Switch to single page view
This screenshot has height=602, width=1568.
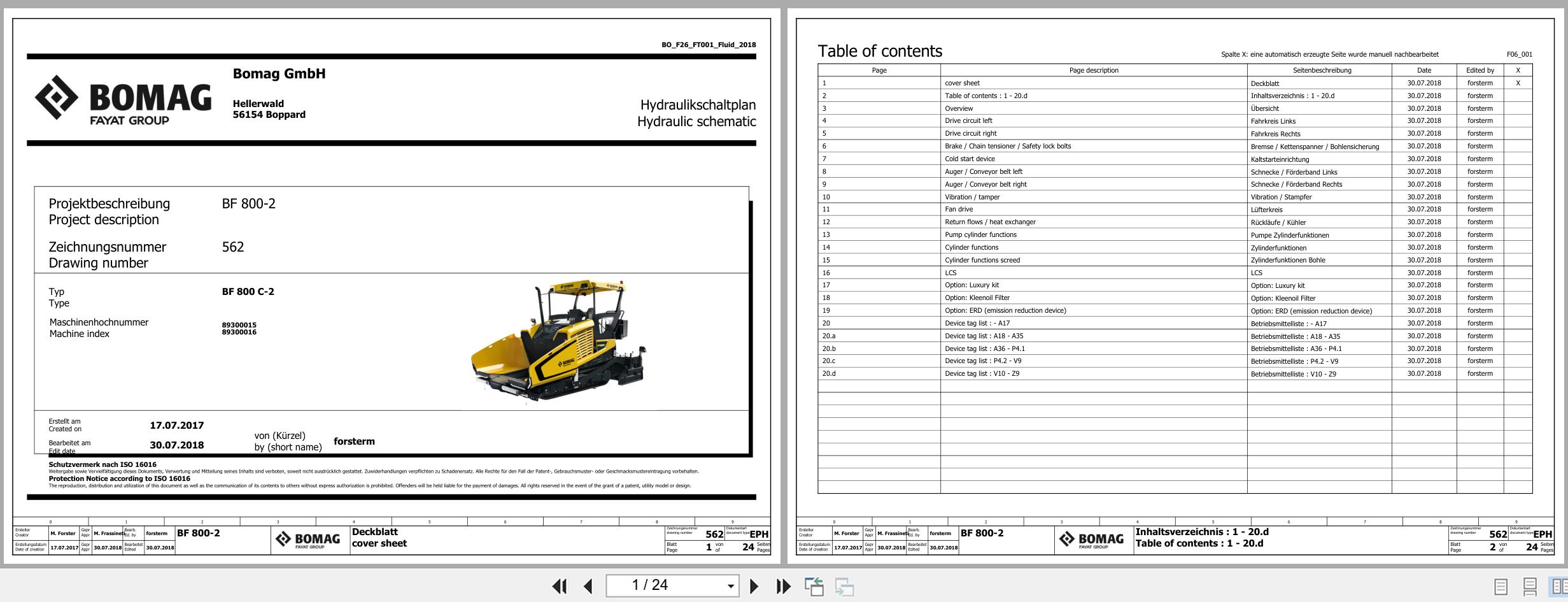coord(1501,586)
